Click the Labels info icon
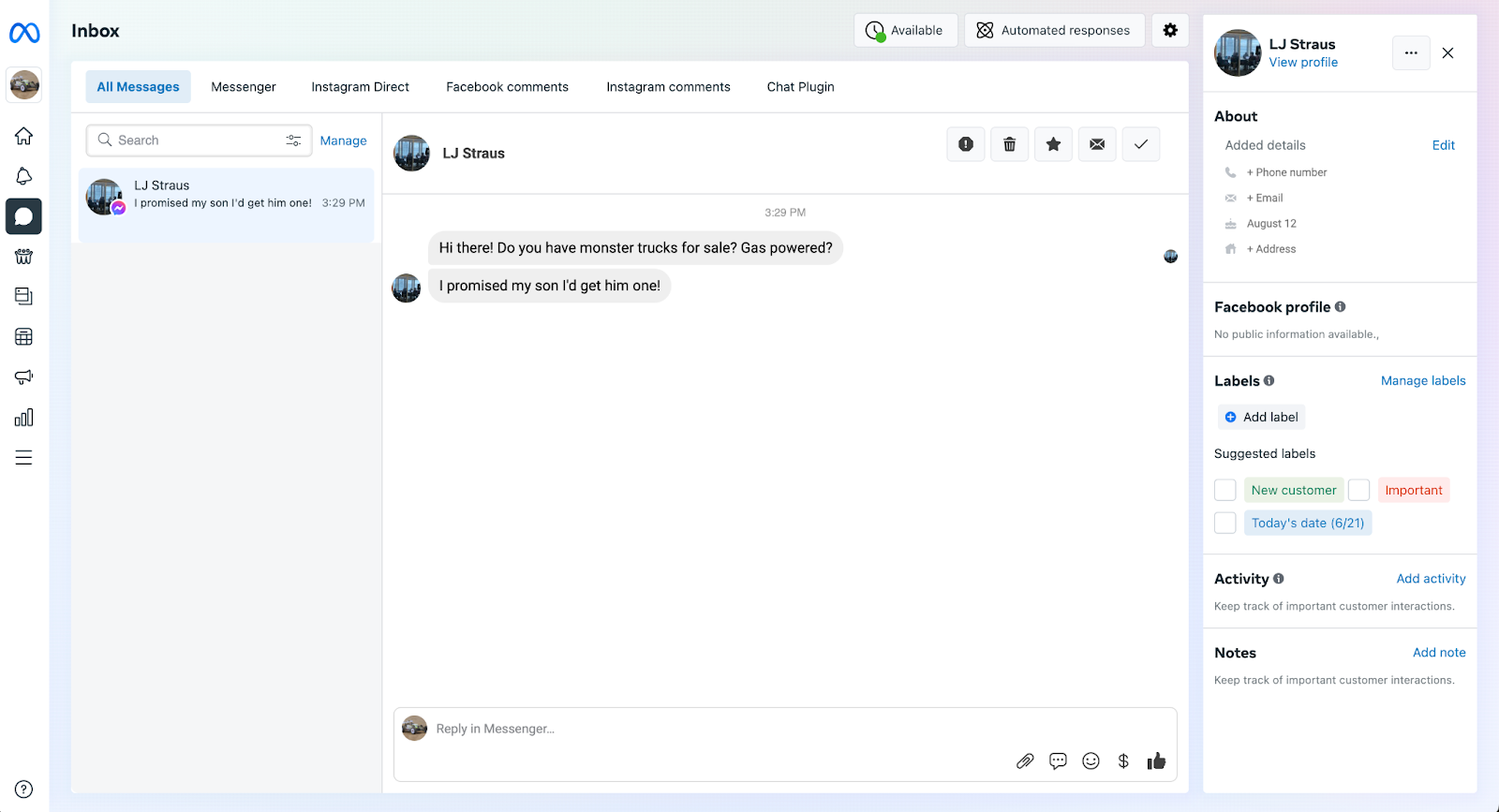1499x812 pixels. pyautogui.click(x=1269, y=380)
